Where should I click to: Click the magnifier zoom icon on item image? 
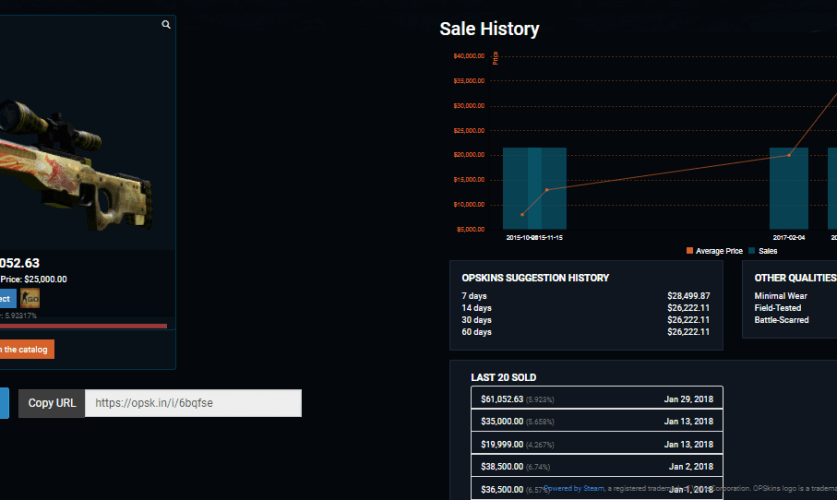[x=166, y=25]
